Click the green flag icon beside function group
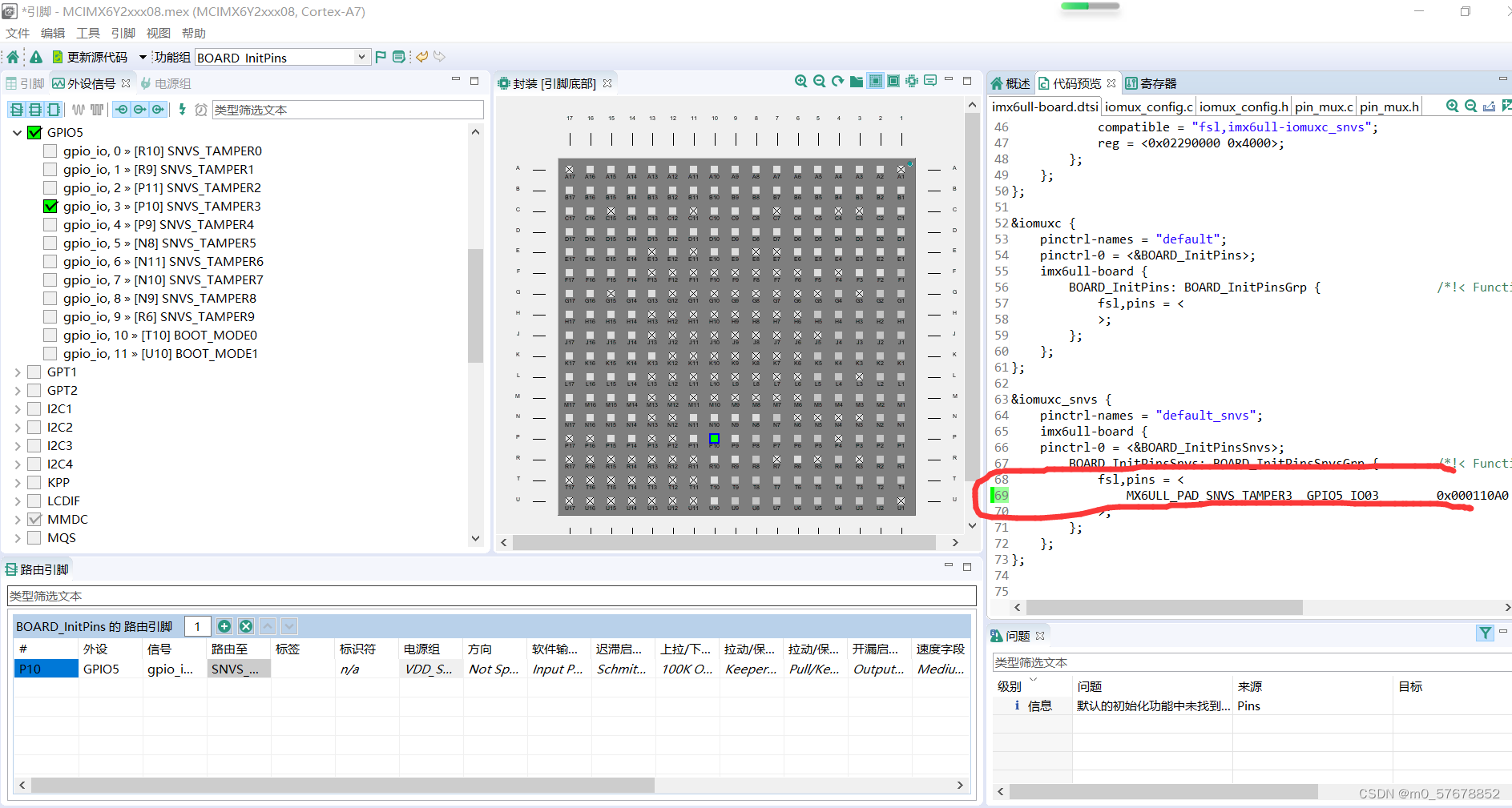 click(x=381, y=57)
